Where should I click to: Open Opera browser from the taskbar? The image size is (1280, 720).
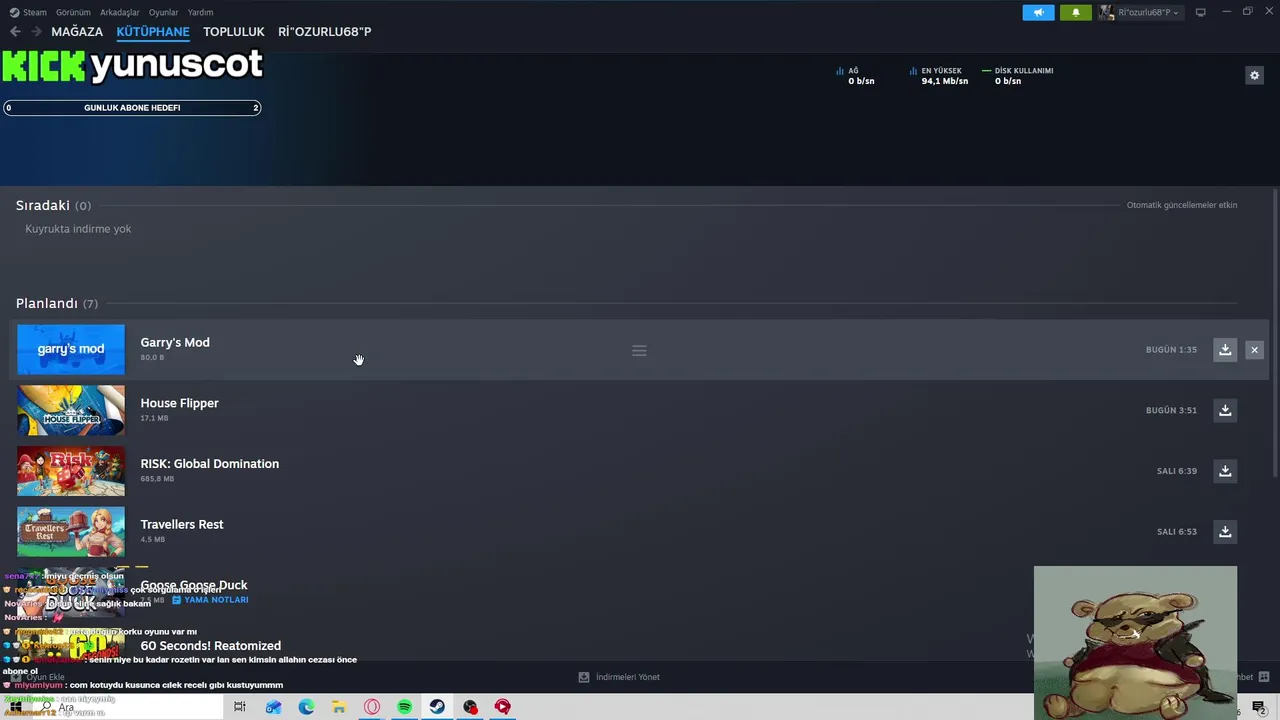point(372,707)
